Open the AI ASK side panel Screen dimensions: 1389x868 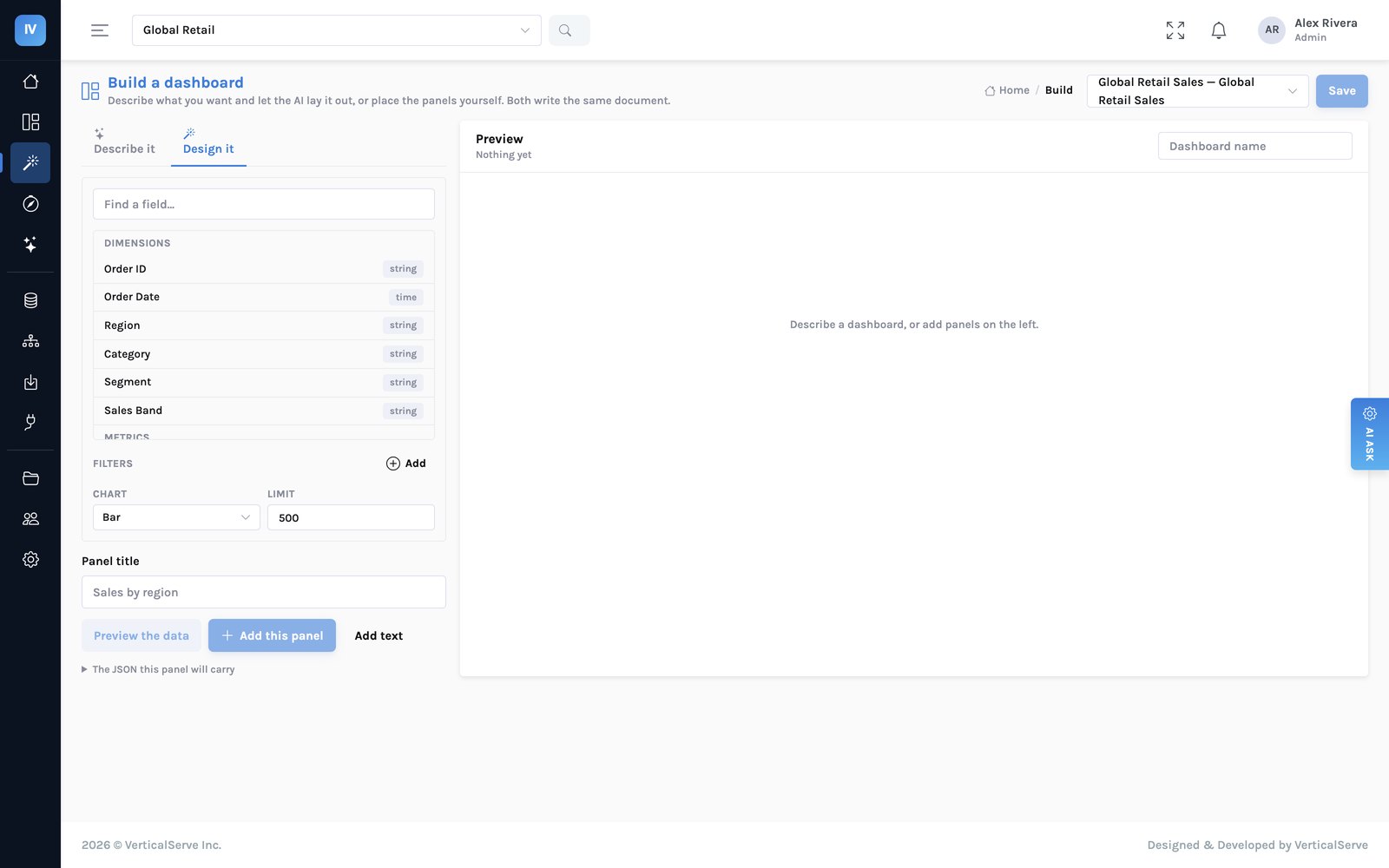1370,434
